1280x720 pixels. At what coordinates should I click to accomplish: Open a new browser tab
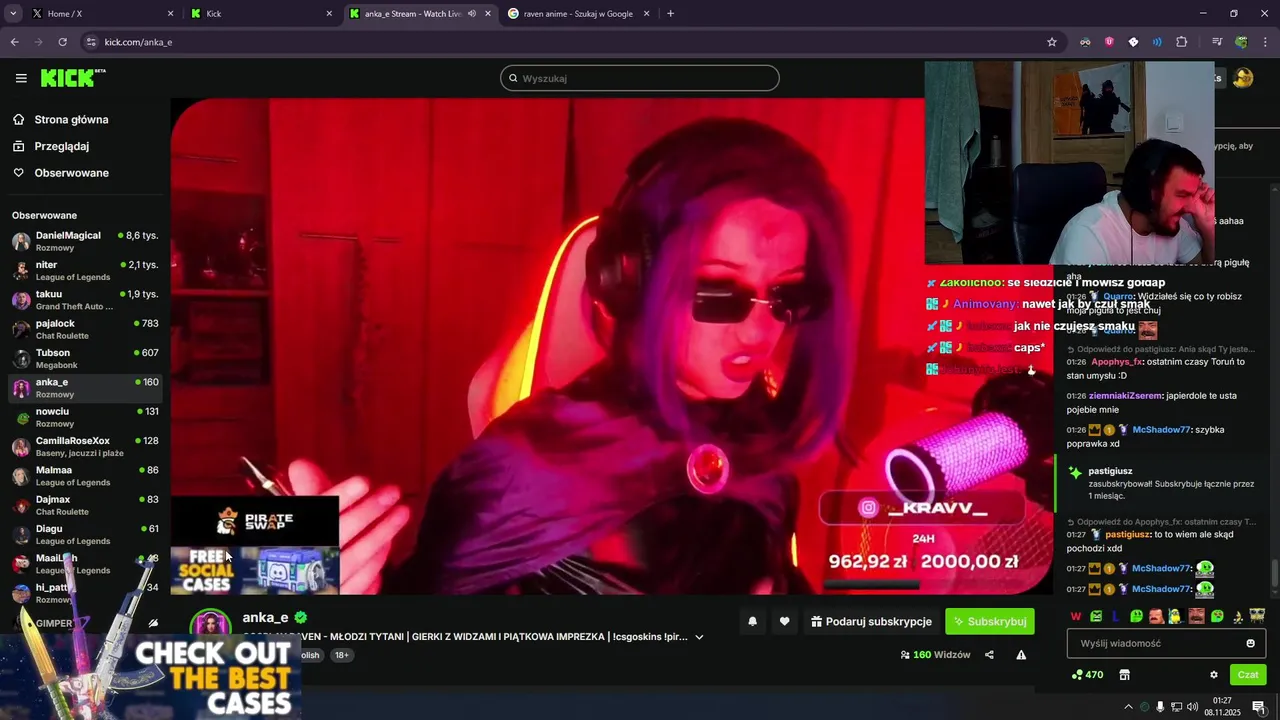pyautogui.click(x=670, y=14)
